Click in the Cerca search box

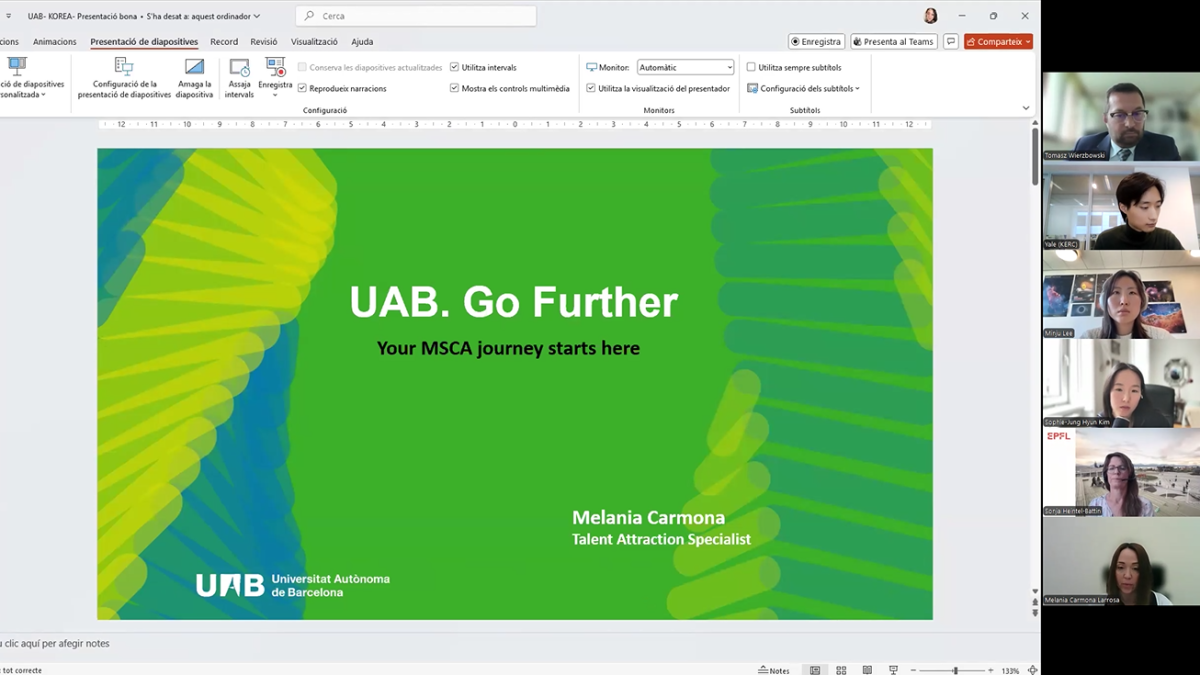[416, 16]
